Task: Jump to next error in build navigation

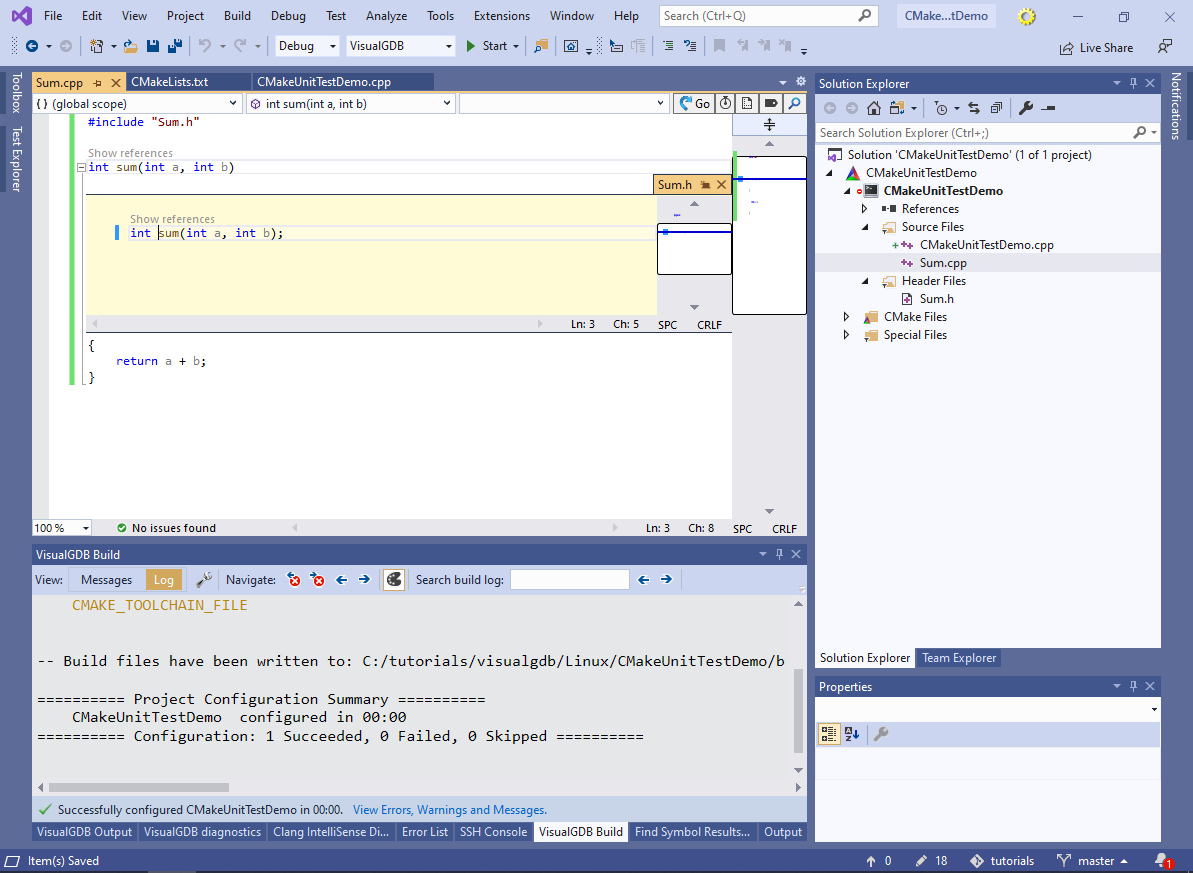Action: point(318,580)
